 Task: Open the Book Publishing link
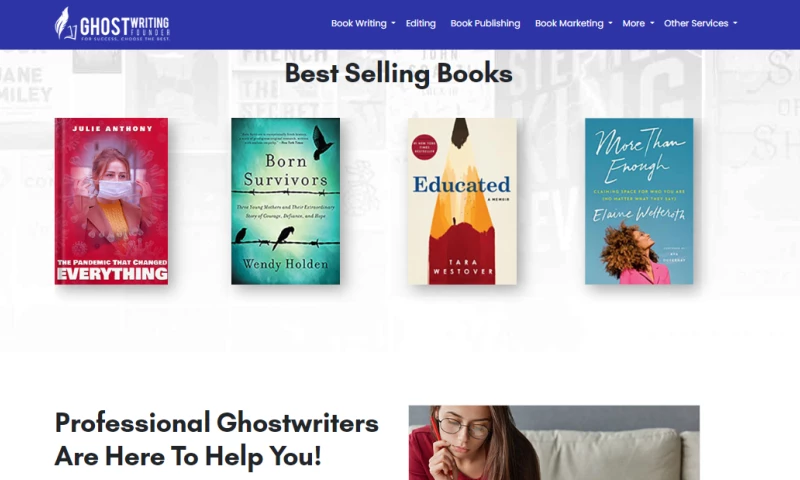click(485, 23)
